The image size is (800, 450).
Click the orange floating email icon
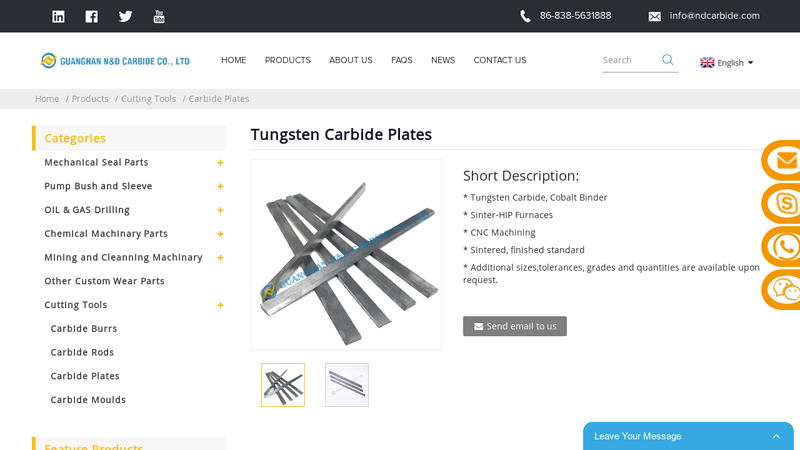click(782, 161)
